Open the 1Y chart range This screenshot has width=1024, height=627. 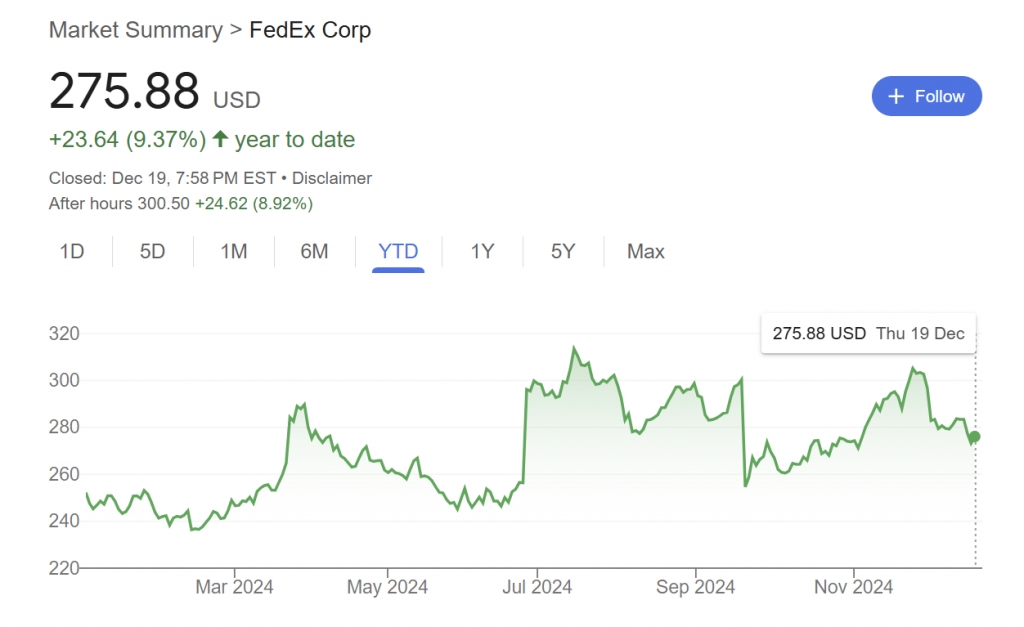pos(482,251)
